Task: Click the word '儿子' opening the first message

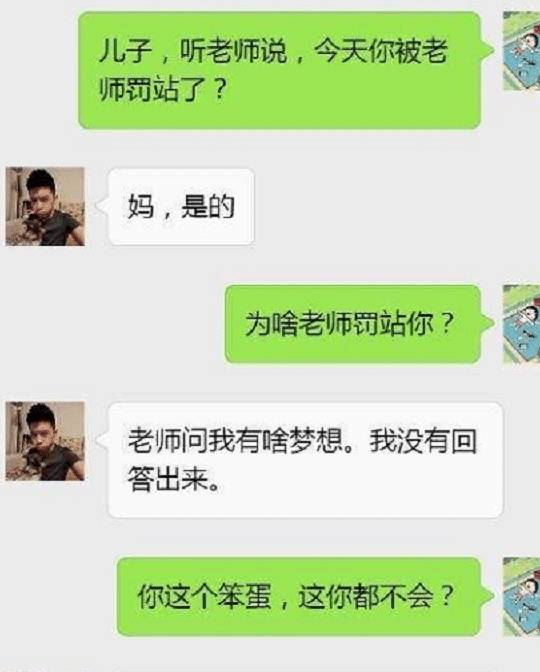Action: pos(126,51)
